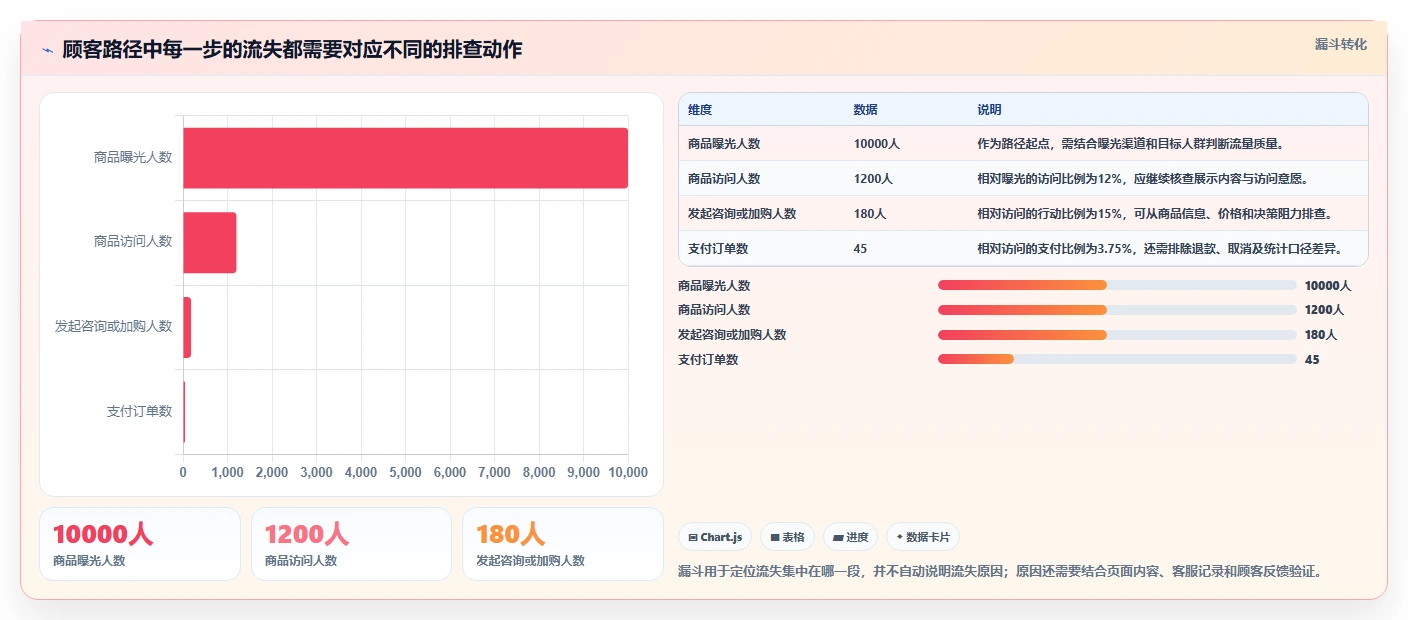The height and width of the screenshot is (620, 1408).
Task: Click the 45 value beside the 支付订单数 progress bar
Action: pos(1312,359)
